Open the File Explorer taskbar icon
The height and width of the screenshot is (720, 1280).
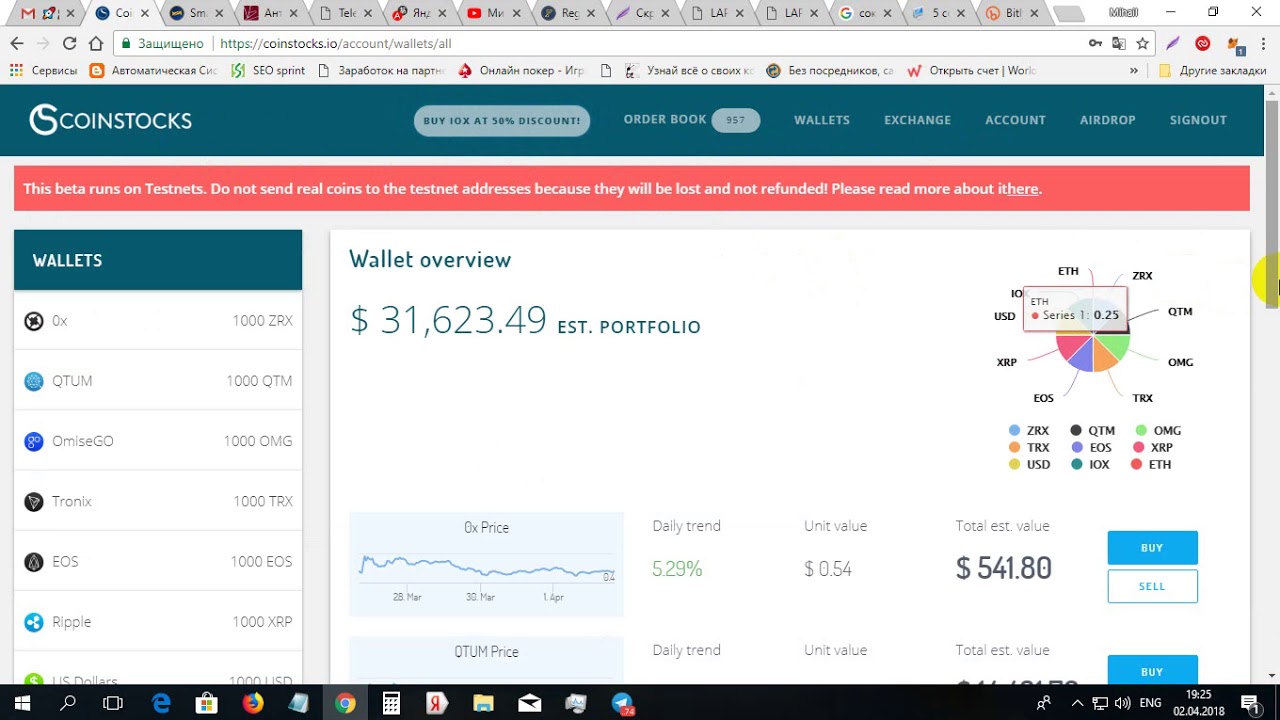pos(483,703)
